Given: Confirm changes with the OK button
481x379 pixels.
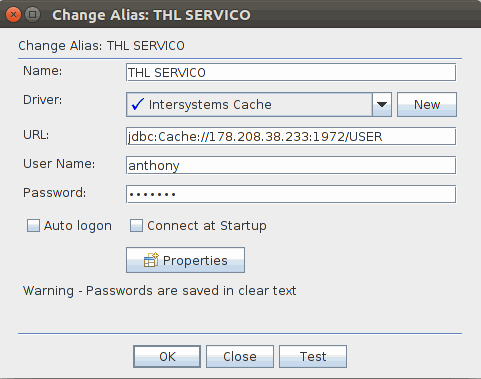Looking at the screenshot, I should [x=167, y=356].
